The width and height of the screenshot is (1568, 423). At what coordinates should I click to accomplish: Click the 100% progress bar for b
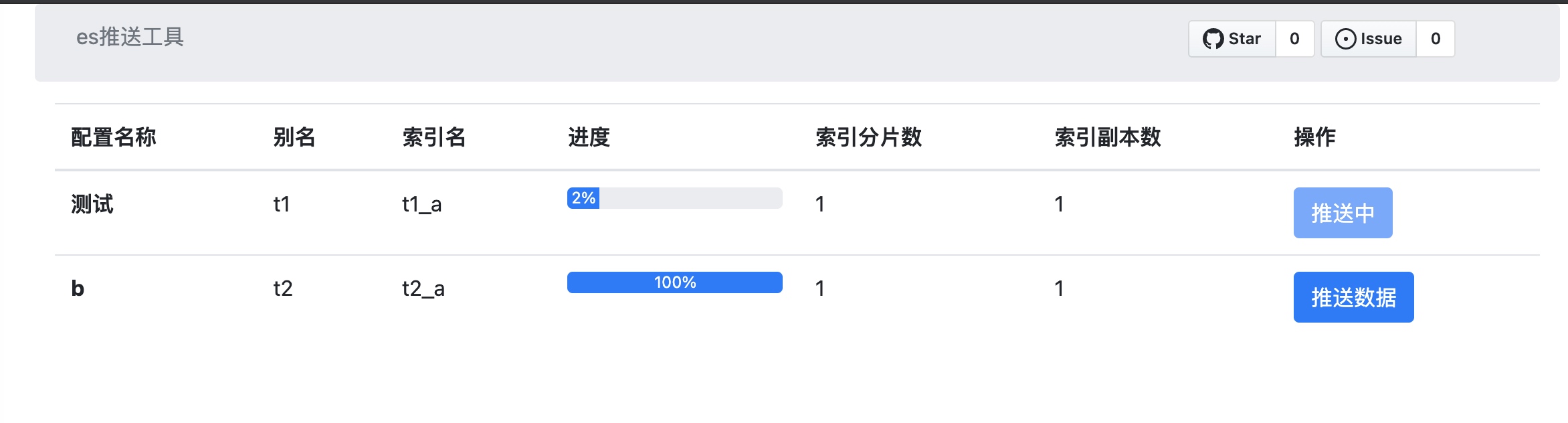pyautogui.click(x=674, y=282)
